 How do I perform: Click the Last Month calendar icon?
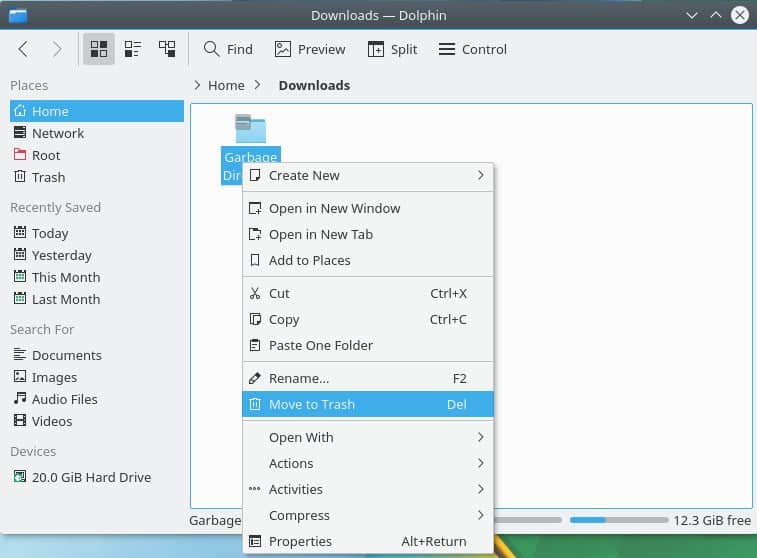click(x=20, y=298)
